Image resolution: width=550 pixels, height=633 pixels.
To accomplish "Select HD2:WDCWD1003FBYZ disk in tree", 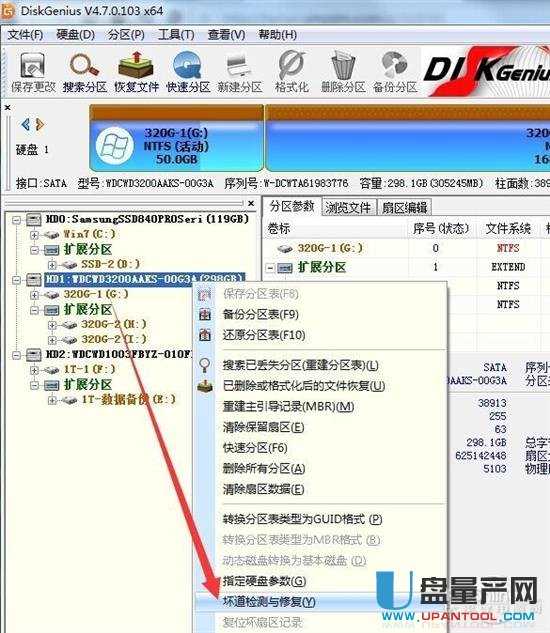I will click(118, 354).
